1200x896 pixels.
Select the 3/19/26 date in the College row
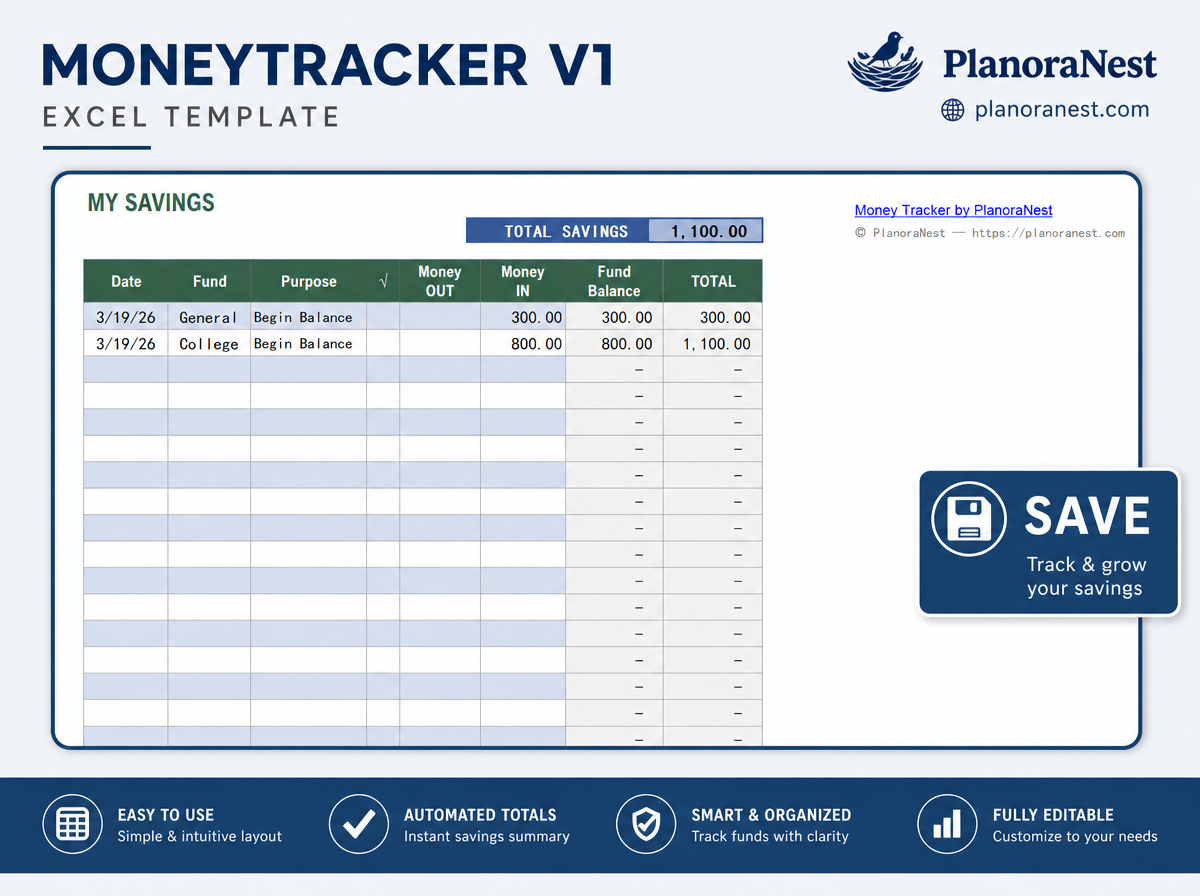coord(126,343)
